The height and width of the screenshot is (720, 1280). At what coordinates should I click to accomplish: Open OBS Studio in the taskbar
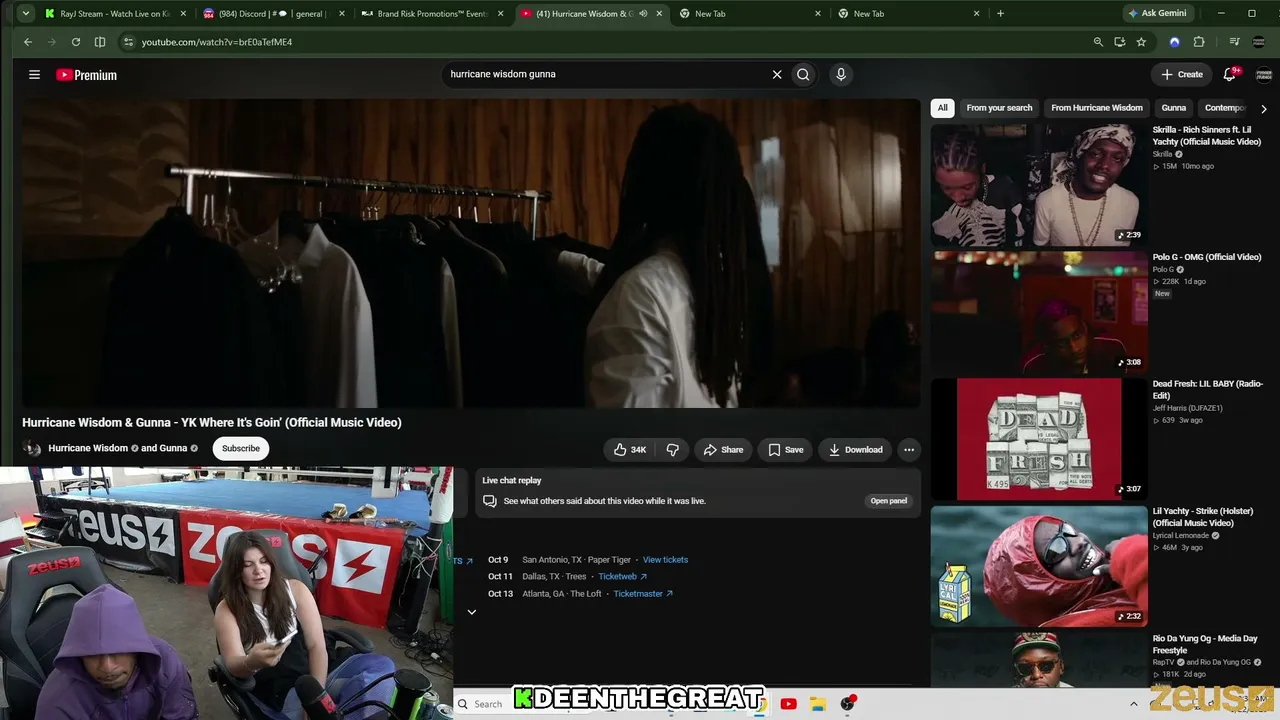848,704
